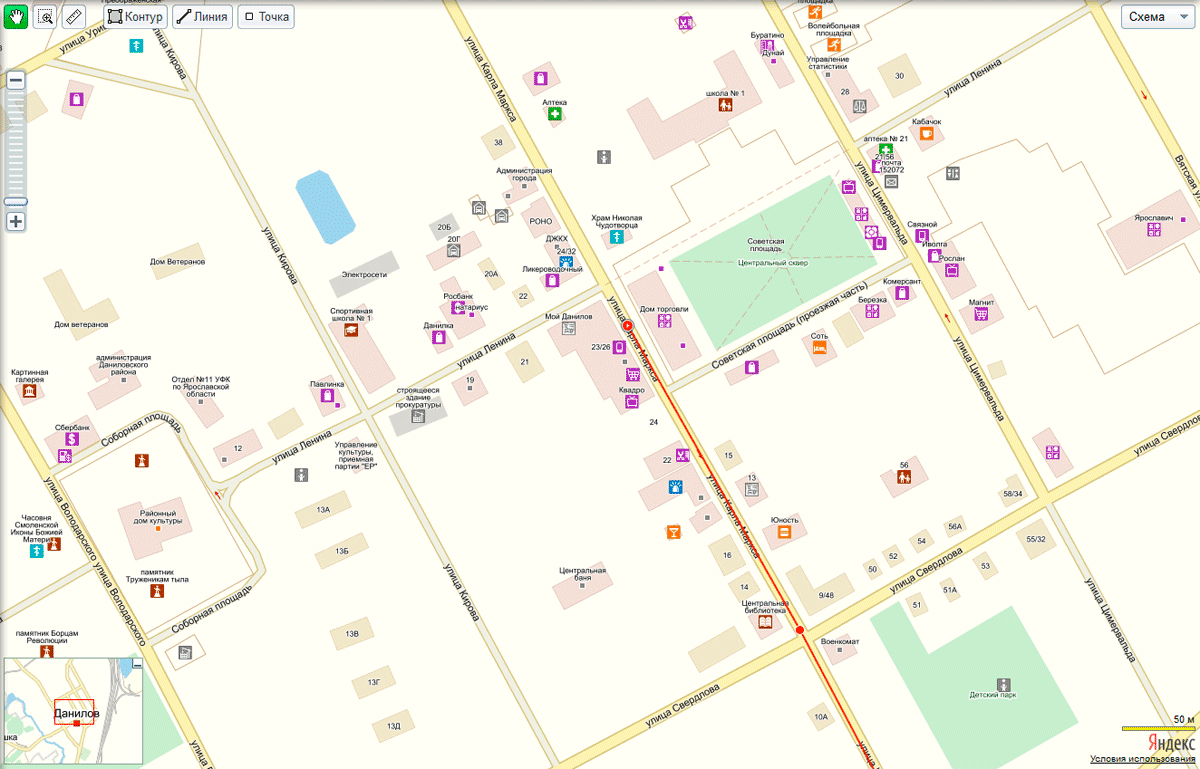The height and width of the screenshot is (769, 1200).
Task: Open the Условия использования link
Action: (x=1142, y=759)
